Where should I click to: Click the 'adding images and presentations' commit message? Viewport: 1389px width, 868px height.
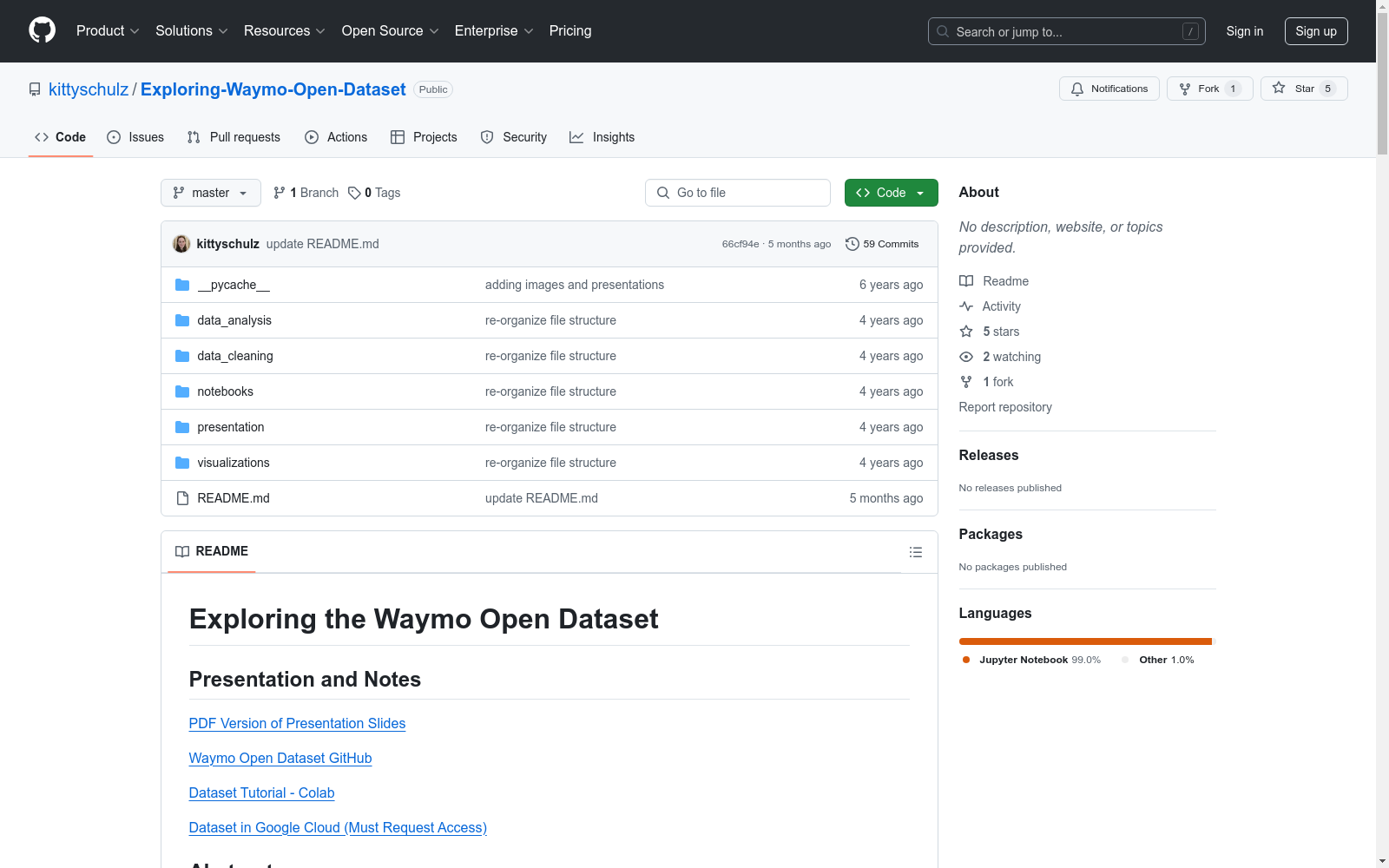click(x=575, y=285)
